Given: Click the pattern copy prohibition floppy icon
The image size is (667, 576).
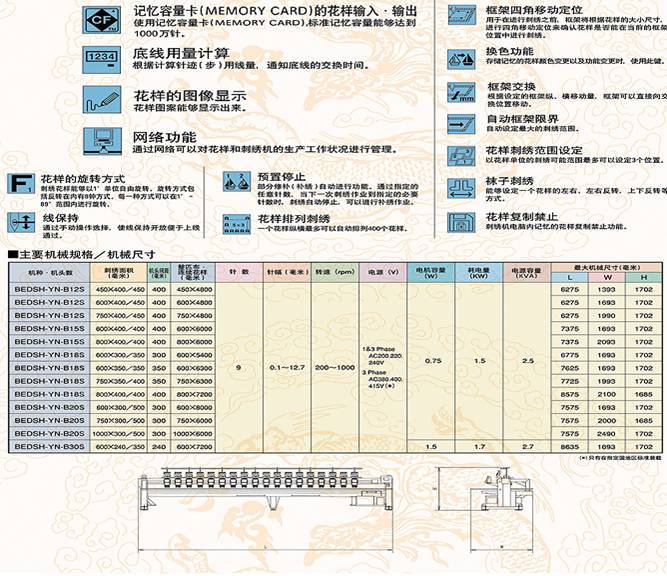Looking at the screenshot, I should pos(464,223).
